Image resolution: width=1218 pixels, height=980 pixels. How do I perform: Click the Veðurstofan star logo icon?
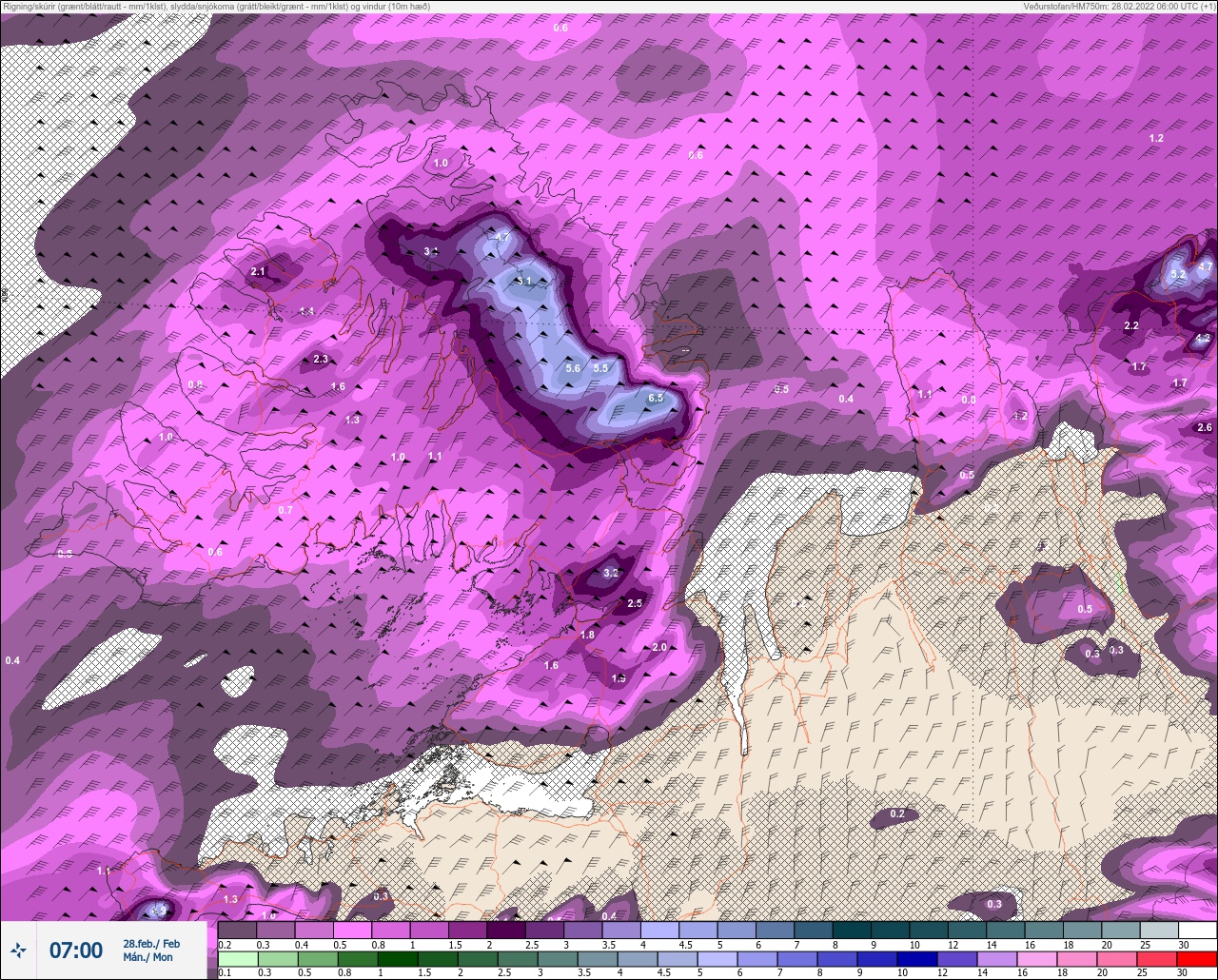[18, 950]
